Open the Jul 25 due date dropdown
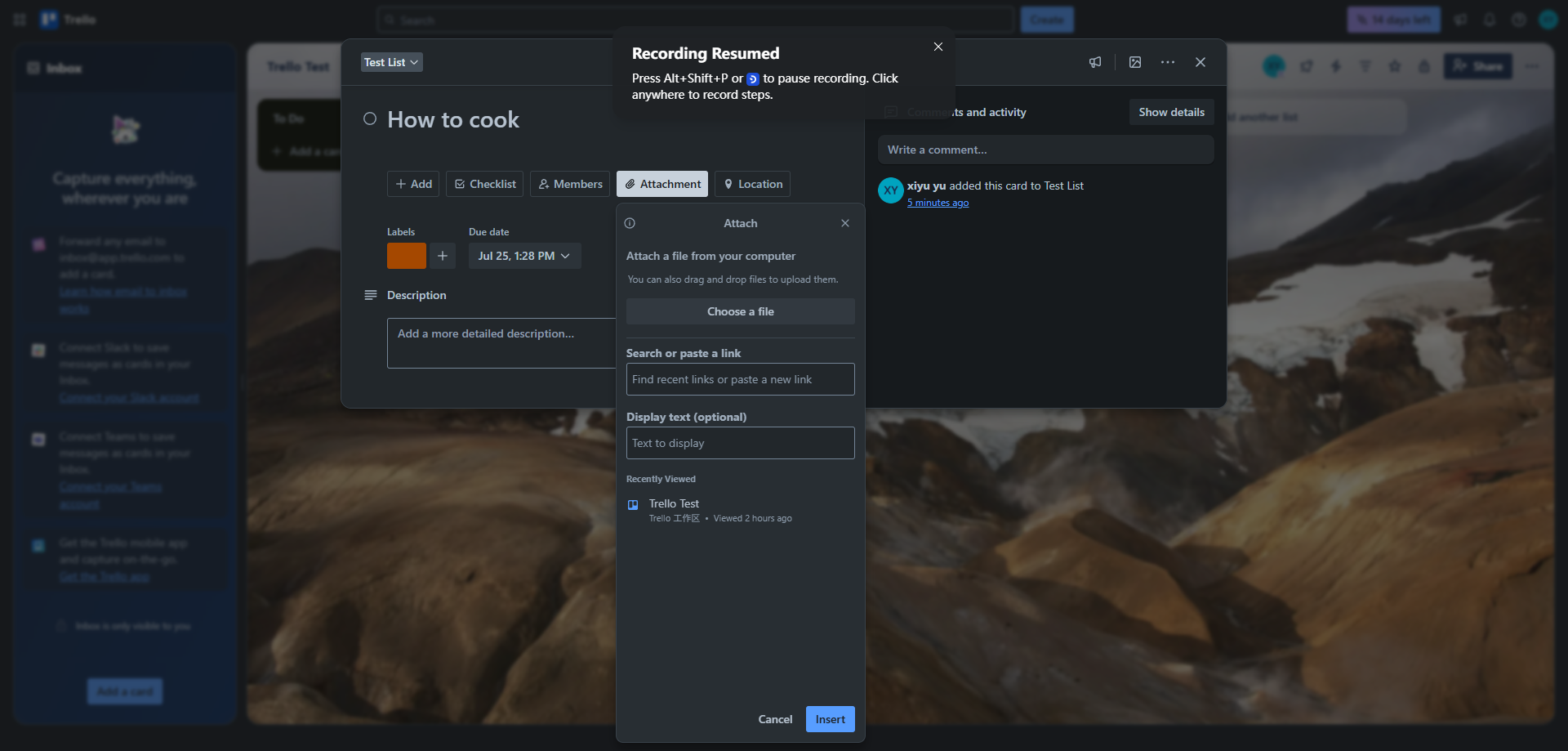 click(x=525, y=256)
